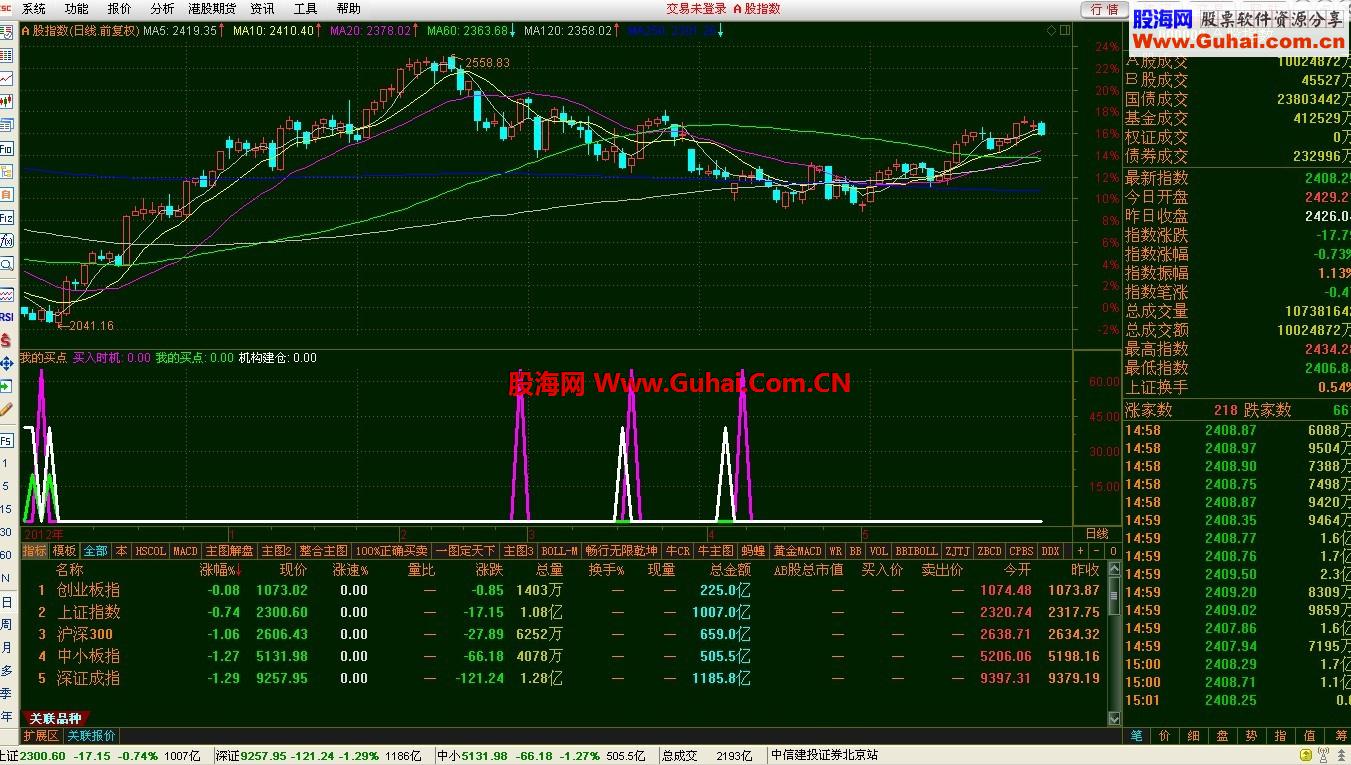Click the 0 button beside indicator tabs
The height and width of the screenshot is (765, 1351).
click(1113, 551)
